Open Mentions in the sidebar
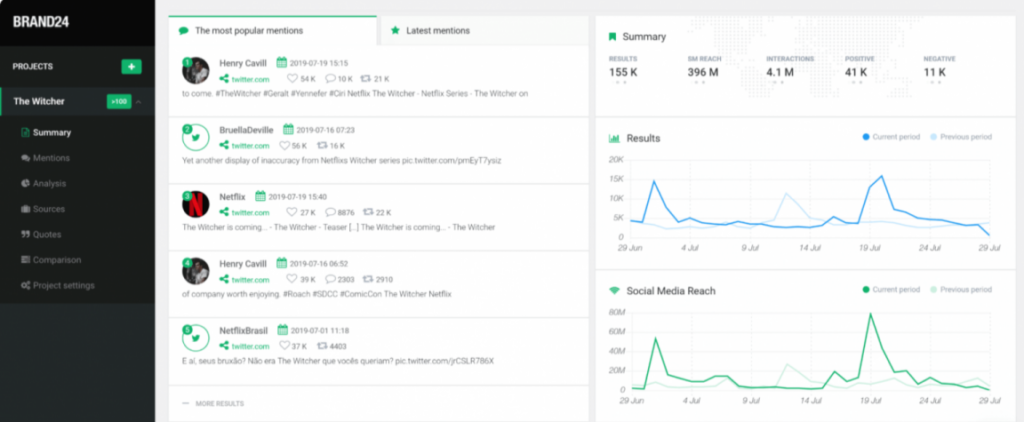This screenshot has width=1024, height=422. click(x=51, y=157)
